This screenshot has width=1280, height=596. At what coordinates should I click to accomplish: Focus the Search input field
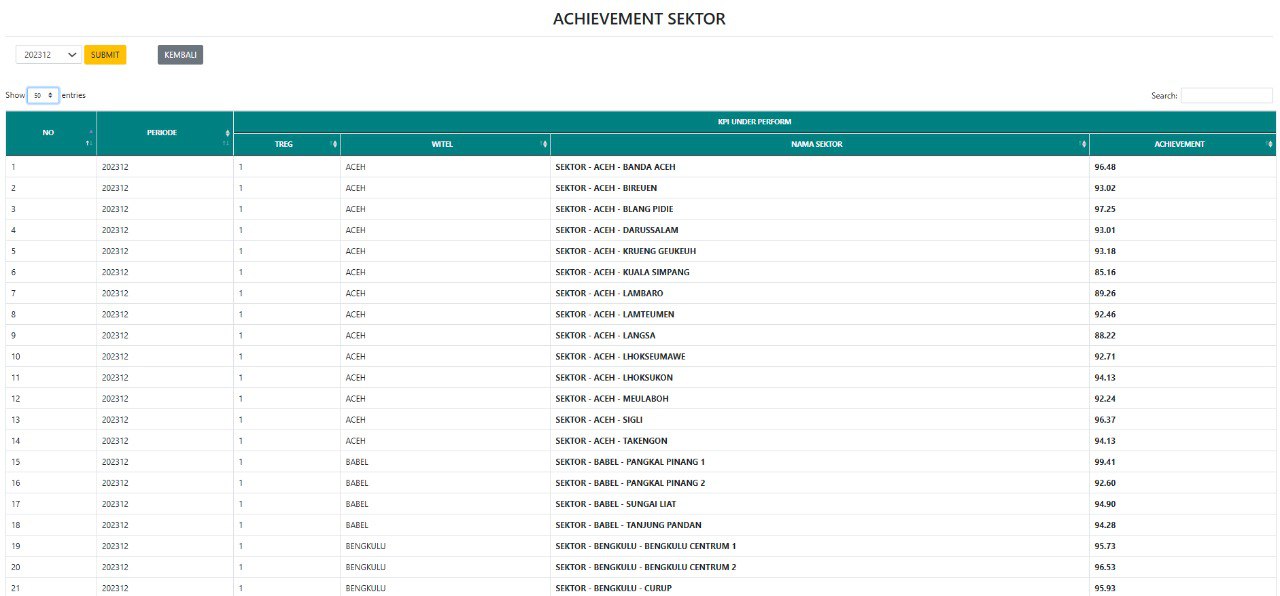click(x=1227, y=96)
